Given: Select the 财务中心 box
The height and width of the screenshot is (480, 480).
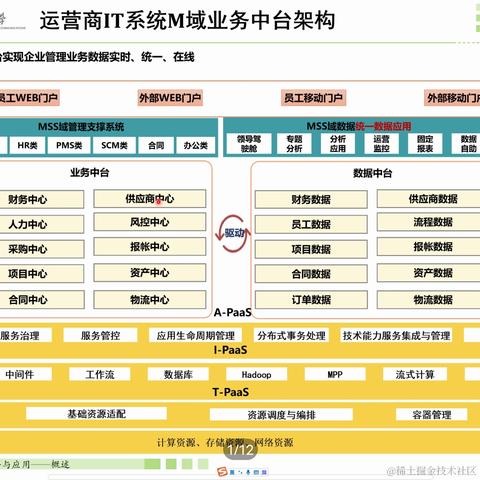Looking at the screenshot, I should [x=41, y=199].
